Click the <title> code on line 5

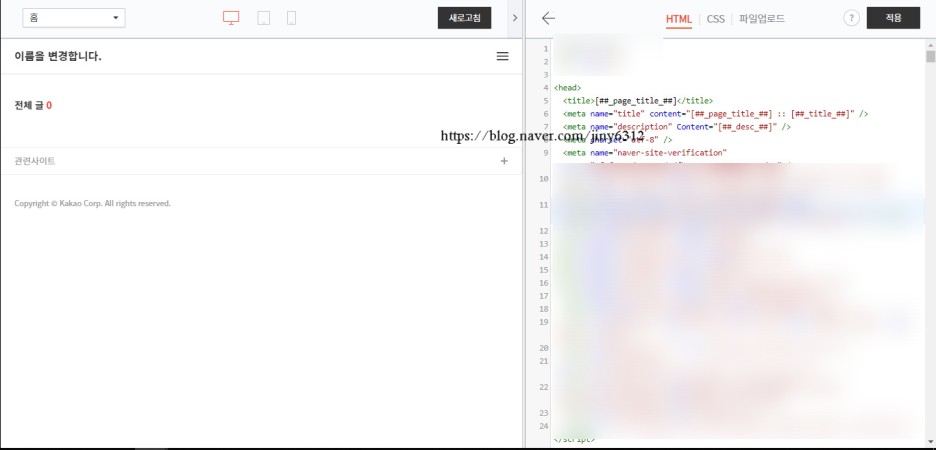(x=638, y=101)
